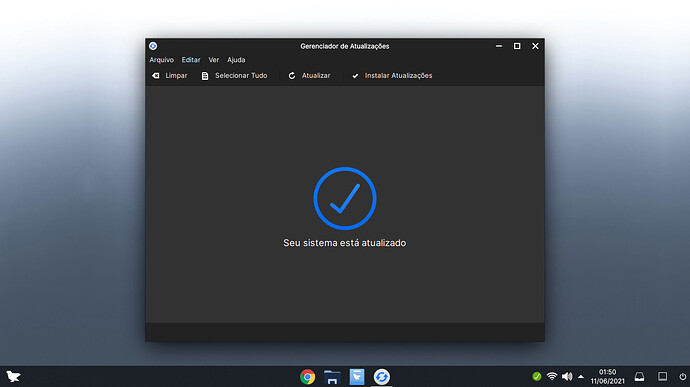
Task: Open the notifications tray icon
Action: click(639, 376)
